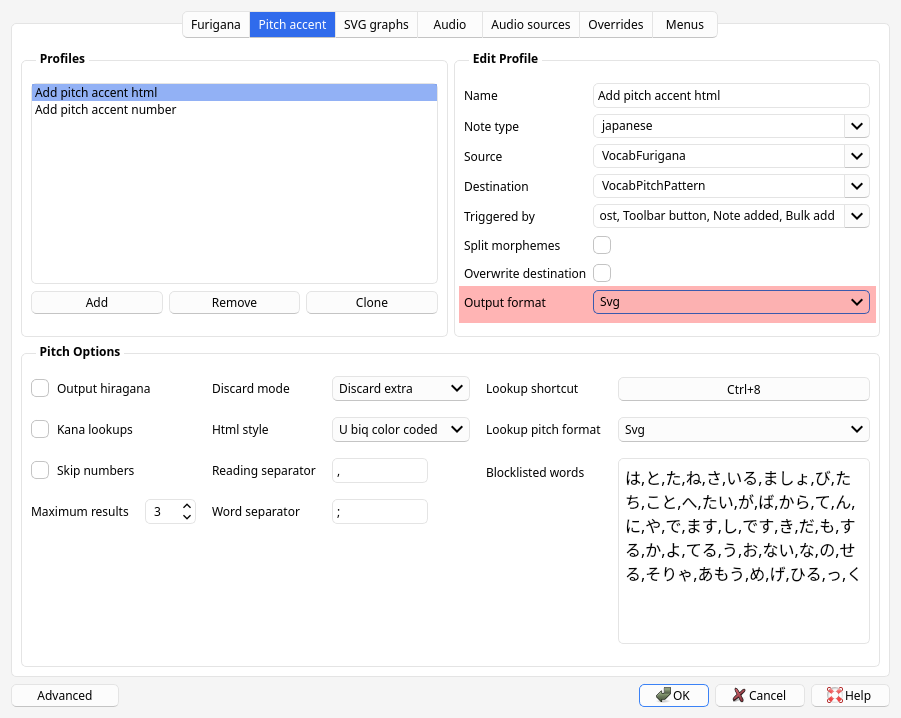Click the Advanced button
This screenshot has width=901, height=718.
click(65, 695)
